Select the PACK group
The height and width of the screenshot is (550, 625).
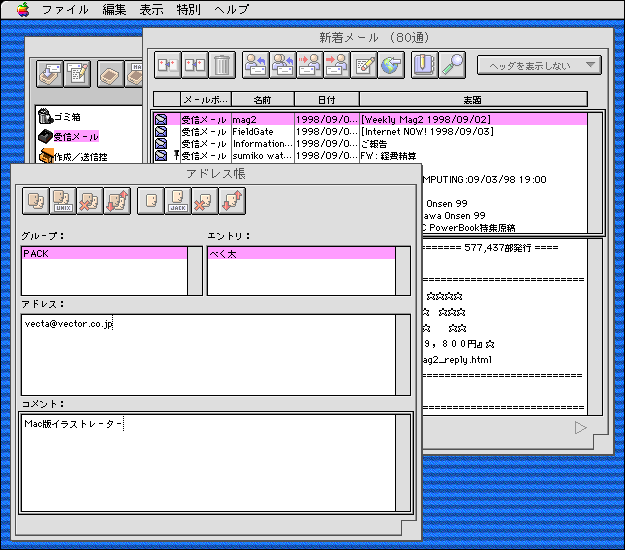[x=104, y=253]
